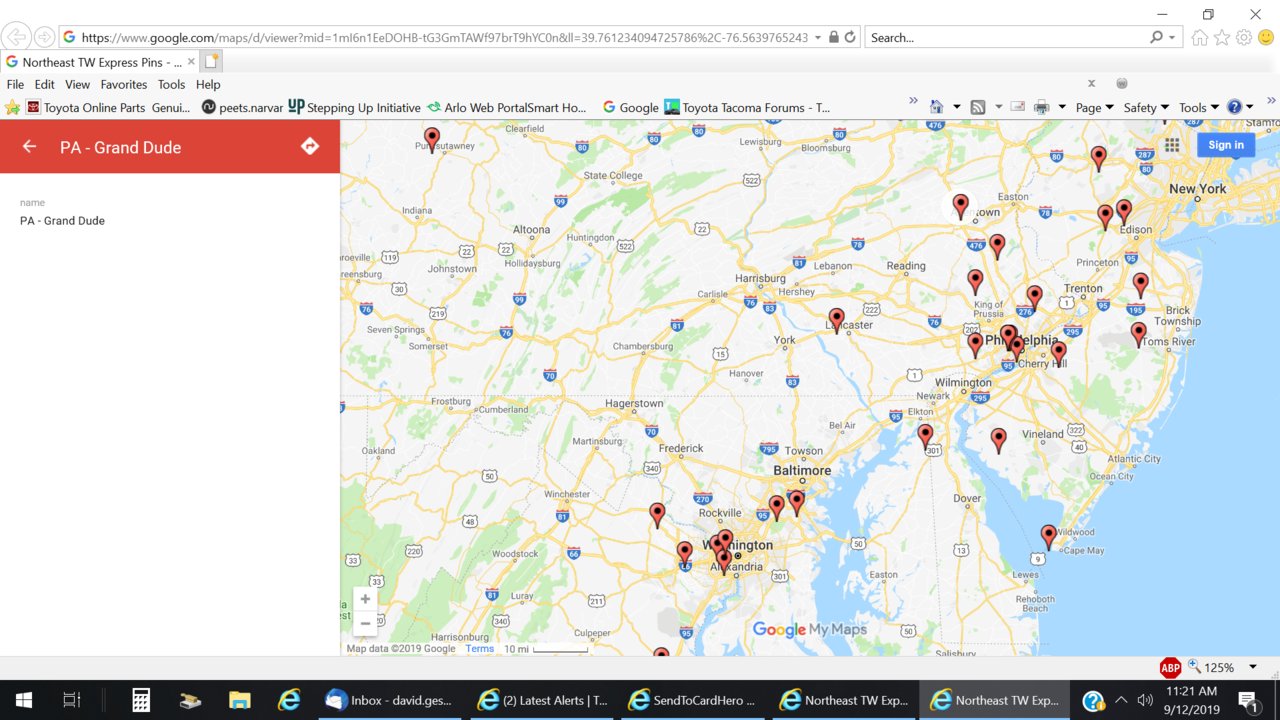Screen dimensions: 1280x720
Task: Open Calculator from the taskbar
Action: pos(140,700)
